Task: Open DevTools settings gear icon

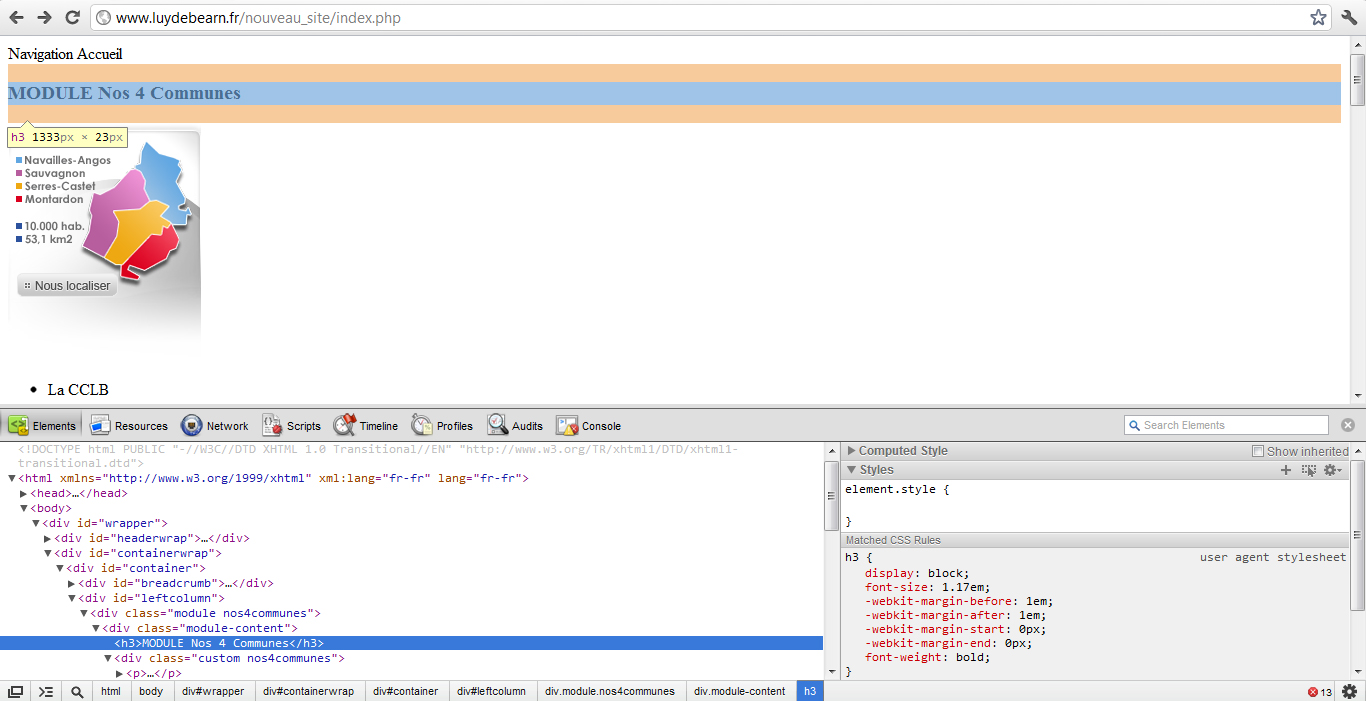Action: [1349, 691]
